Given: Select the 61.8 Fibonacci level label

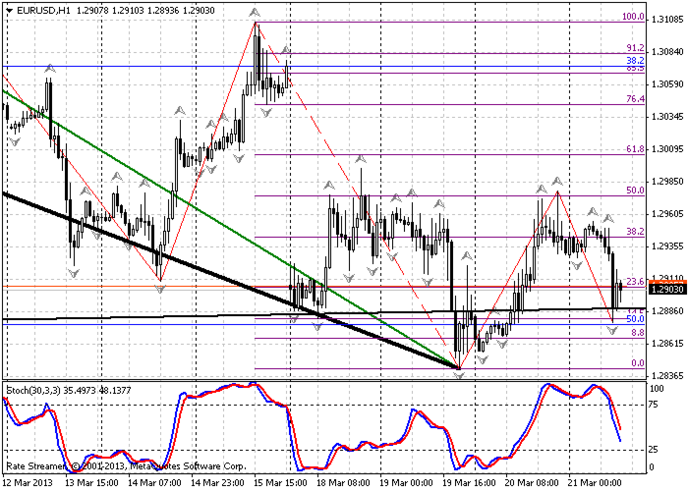Looking at the screenshot, I should coord(632,149).
